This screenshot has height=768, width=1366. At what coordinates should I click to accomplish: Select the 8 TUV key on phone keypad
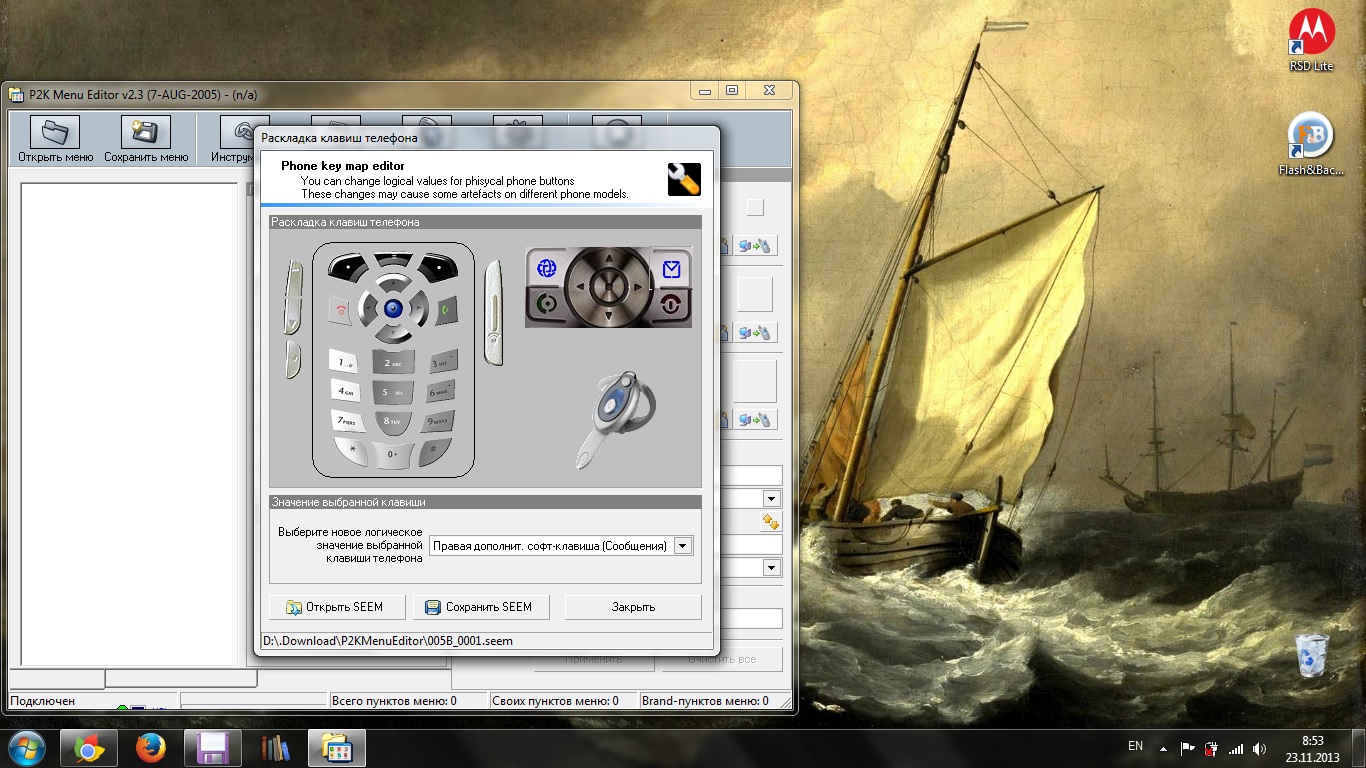coord(393,423)
